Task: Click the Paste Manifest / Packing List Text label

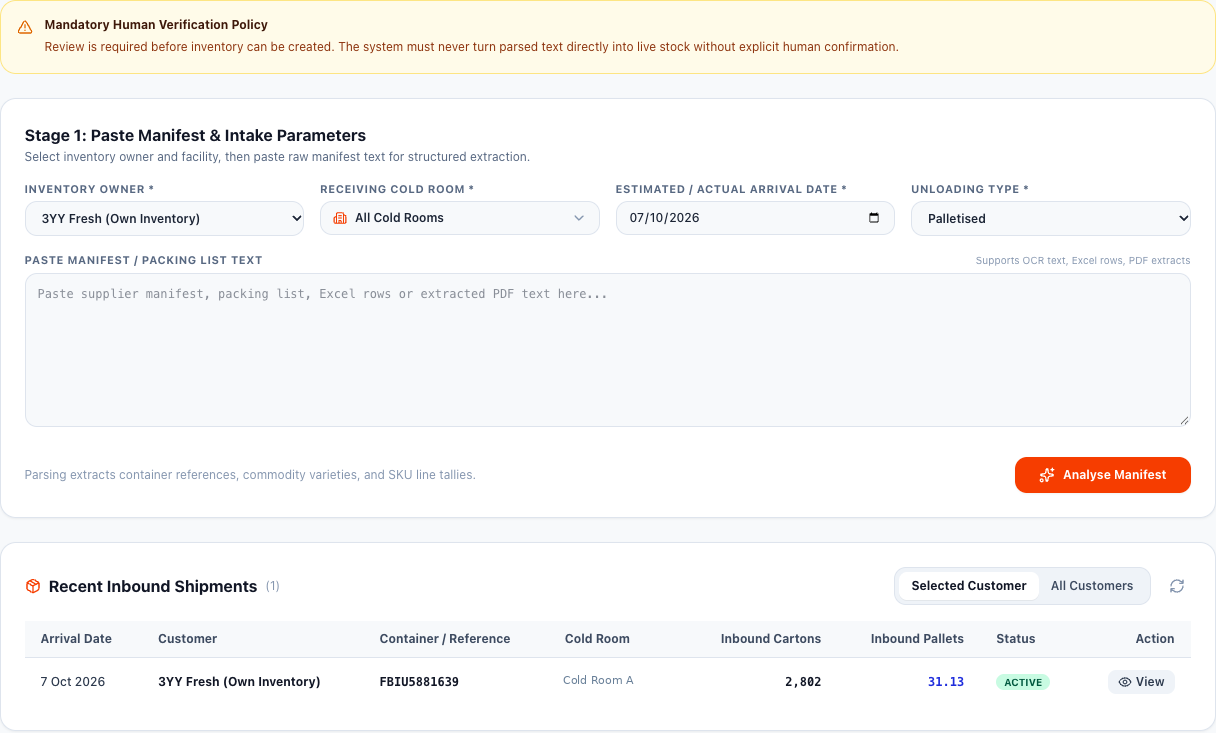Action: pyautogui.click(x=143, y=260)
